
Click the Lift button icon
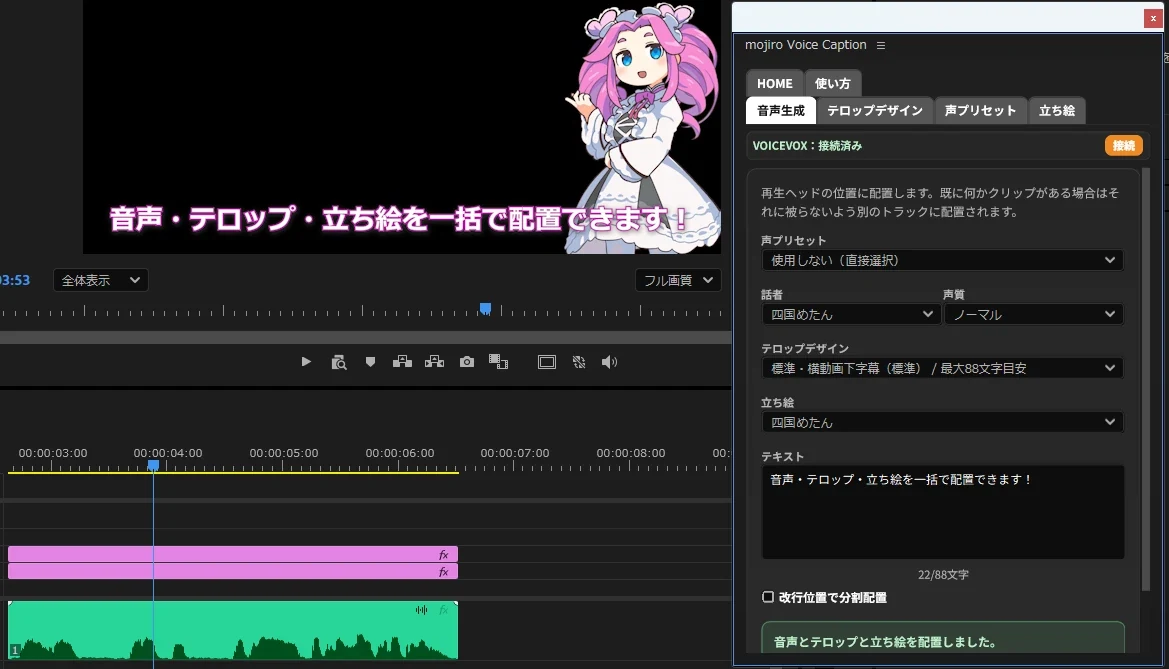[403, 362]
